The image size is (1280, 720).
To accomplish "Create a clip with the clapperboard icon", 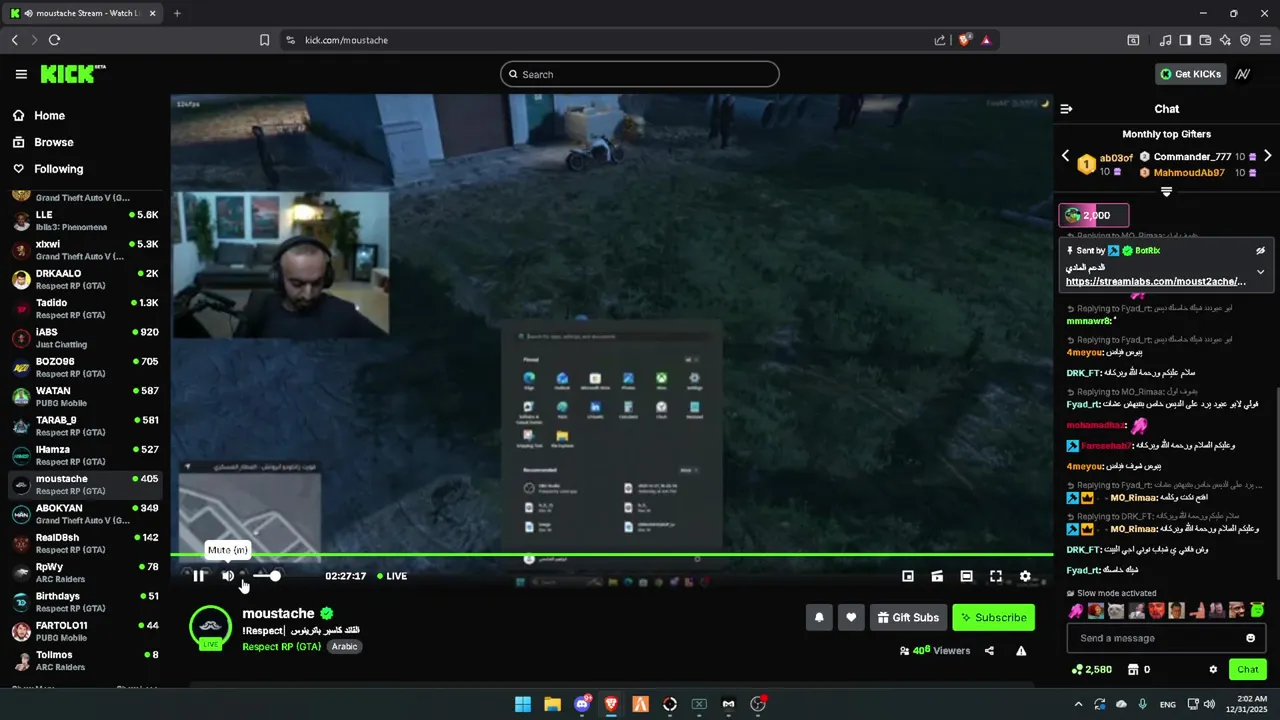I will pyautogui.click(x=937, y=576).
